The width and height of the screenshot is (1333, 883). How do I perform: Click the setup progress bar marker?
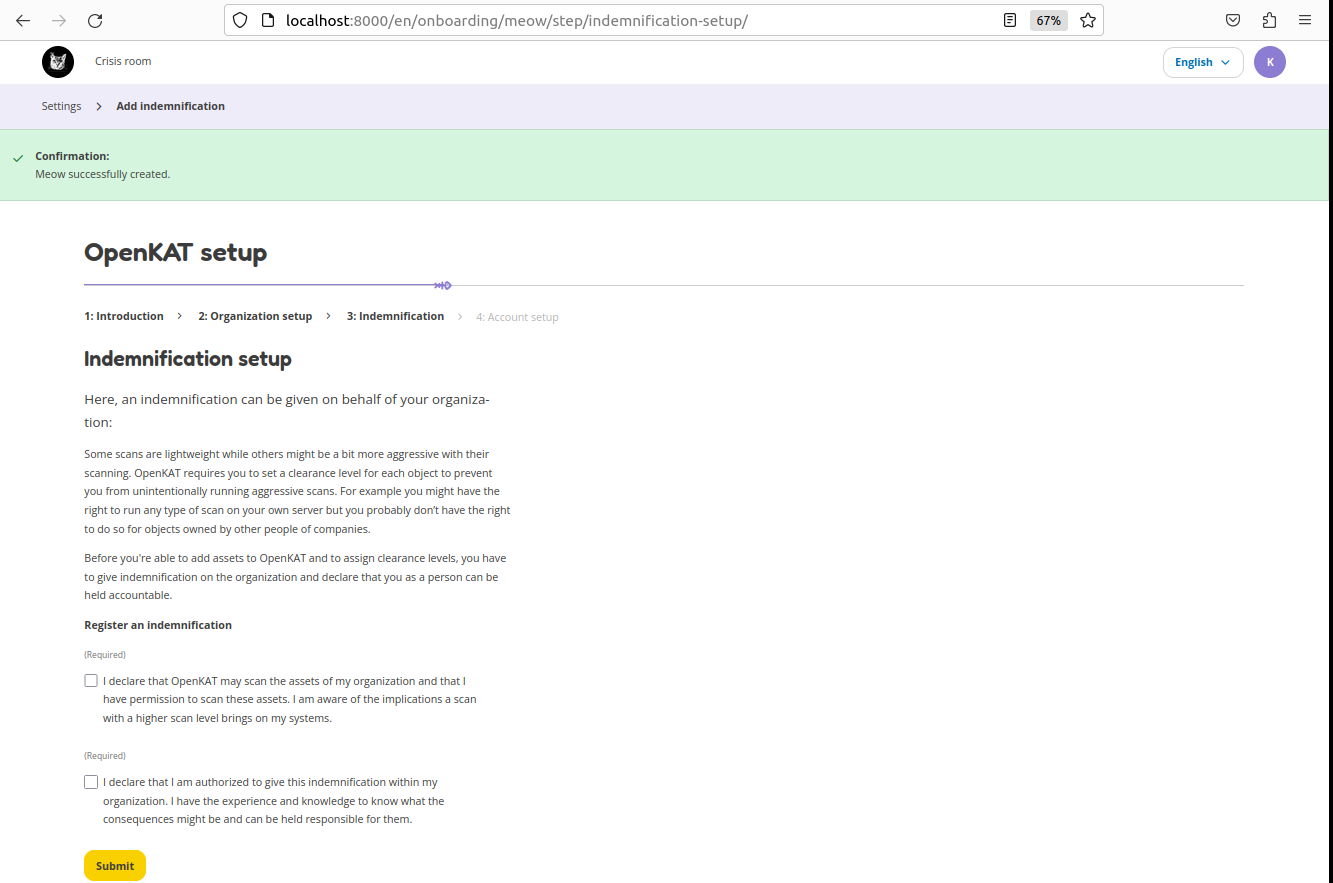[x=443, y=286]
